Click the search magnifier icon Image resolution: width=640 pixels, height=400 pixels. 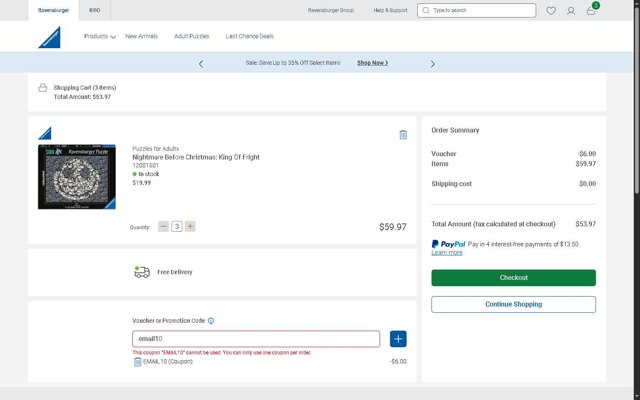(426, 11)
